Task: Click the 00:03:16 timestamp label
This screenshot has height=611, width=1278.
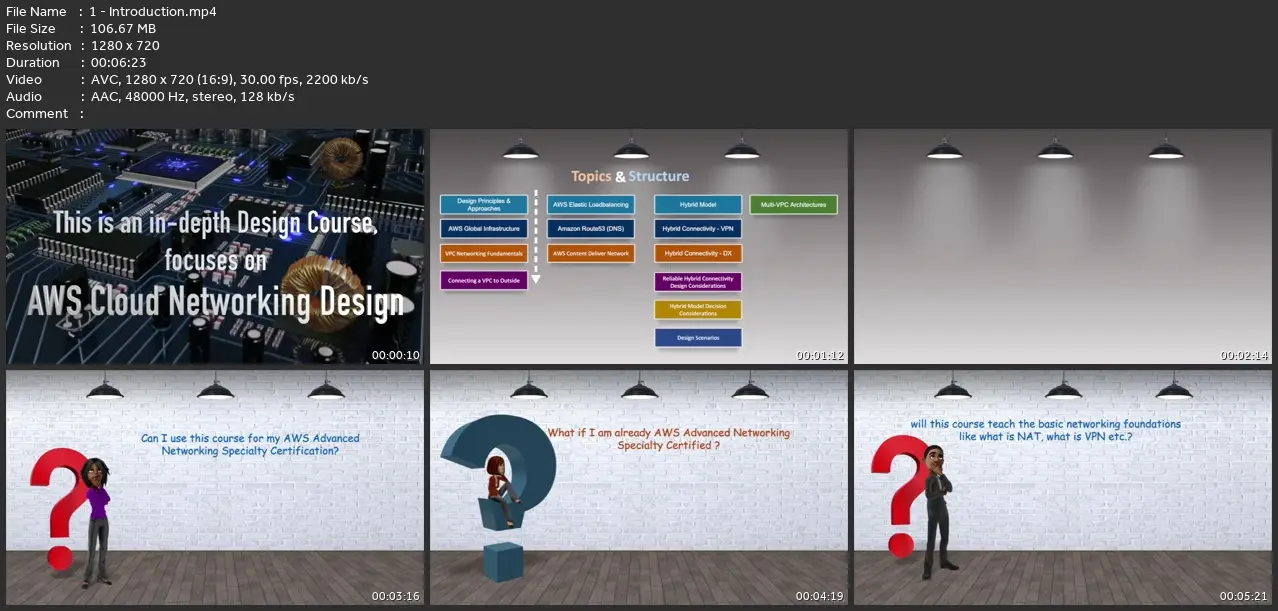Action: click(x=396, y=597)
